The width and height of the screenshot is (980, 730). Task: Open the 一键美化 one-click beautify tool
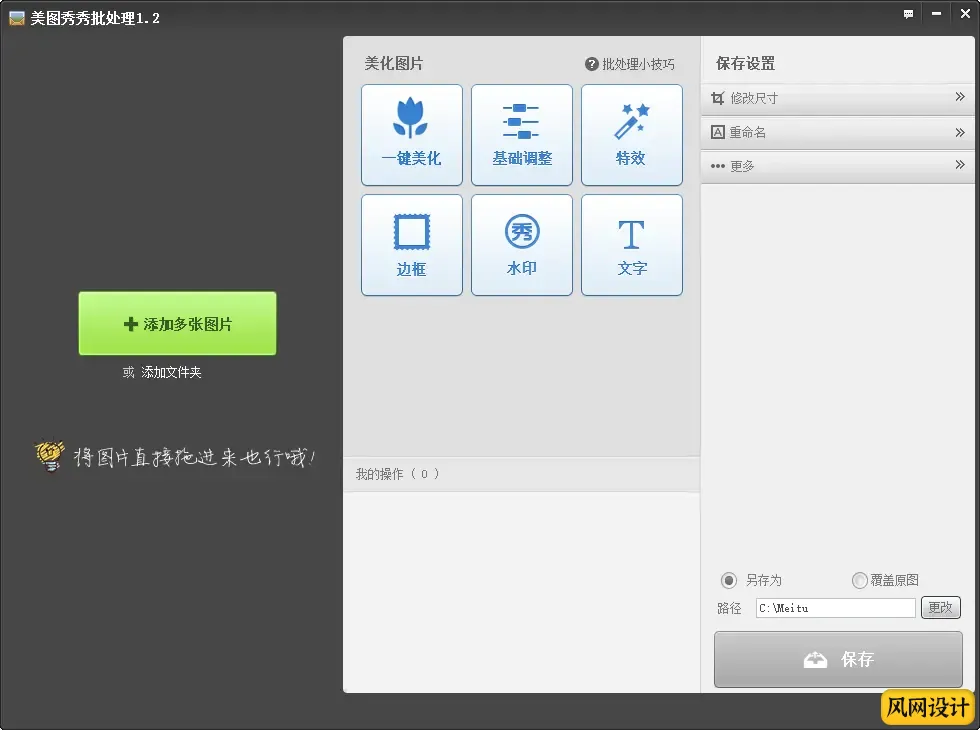(411, 135)
